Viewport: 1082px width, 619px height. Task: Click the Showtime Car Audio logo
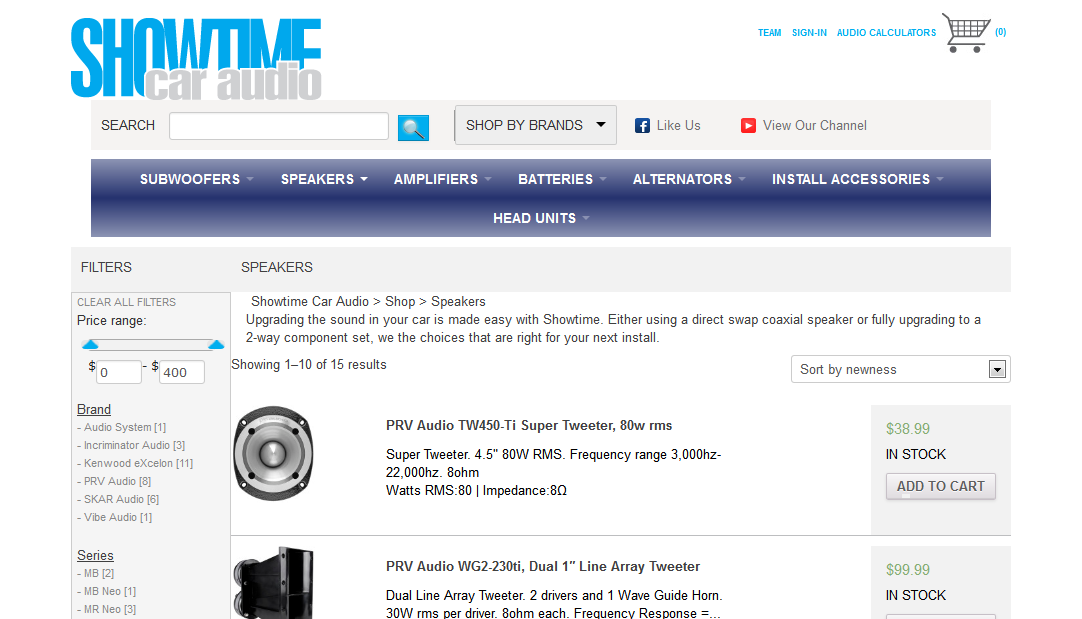point(196,59)
